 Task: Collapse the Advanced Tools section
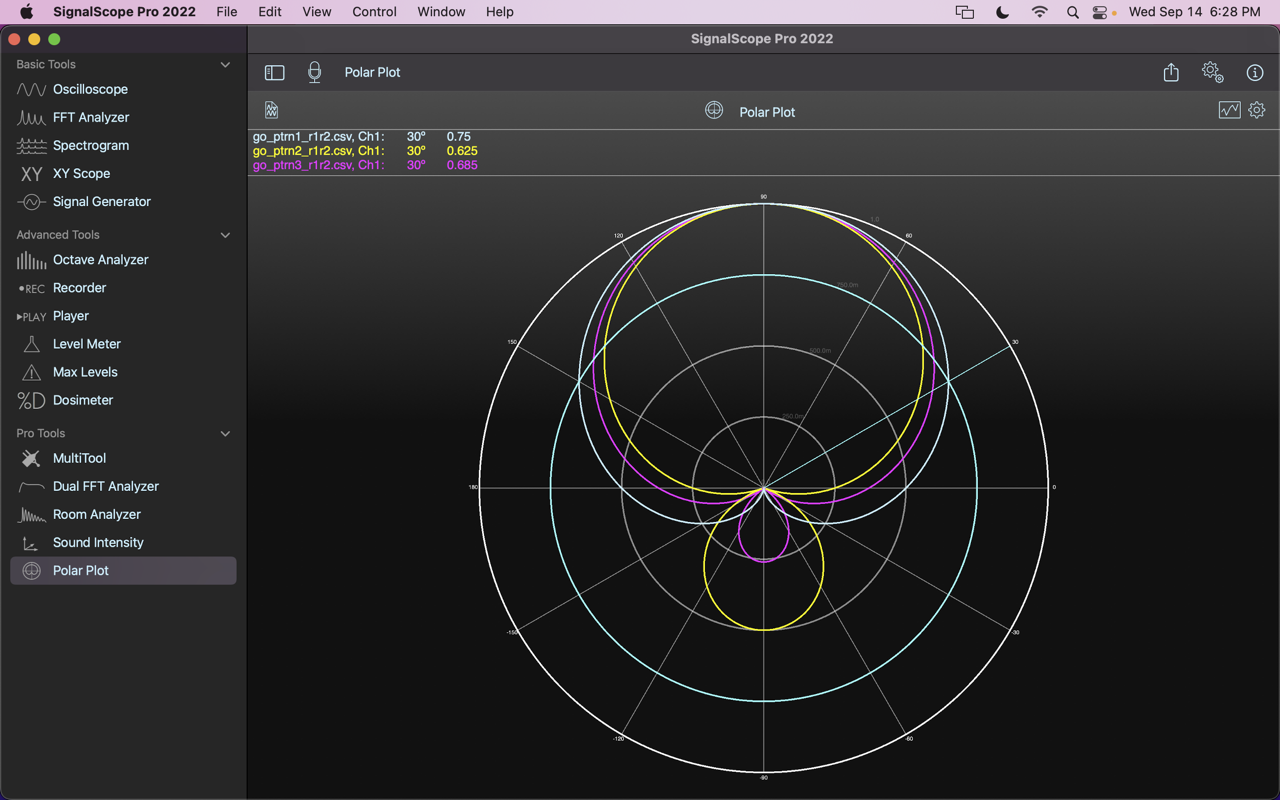point(225,235)
